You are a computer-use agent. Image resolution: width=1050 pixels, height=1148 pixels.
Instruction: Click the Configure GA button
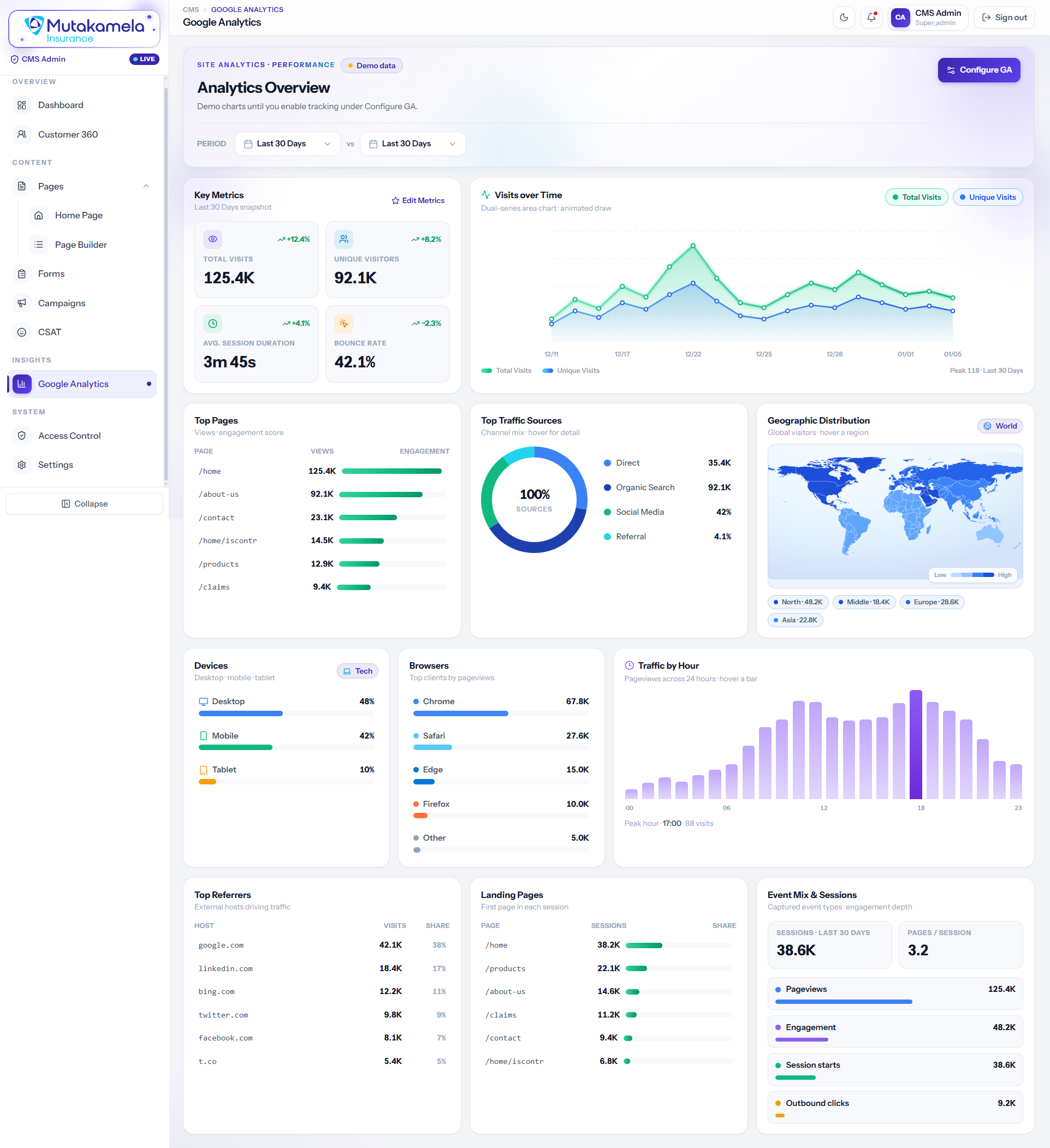(x=979, y=70)
